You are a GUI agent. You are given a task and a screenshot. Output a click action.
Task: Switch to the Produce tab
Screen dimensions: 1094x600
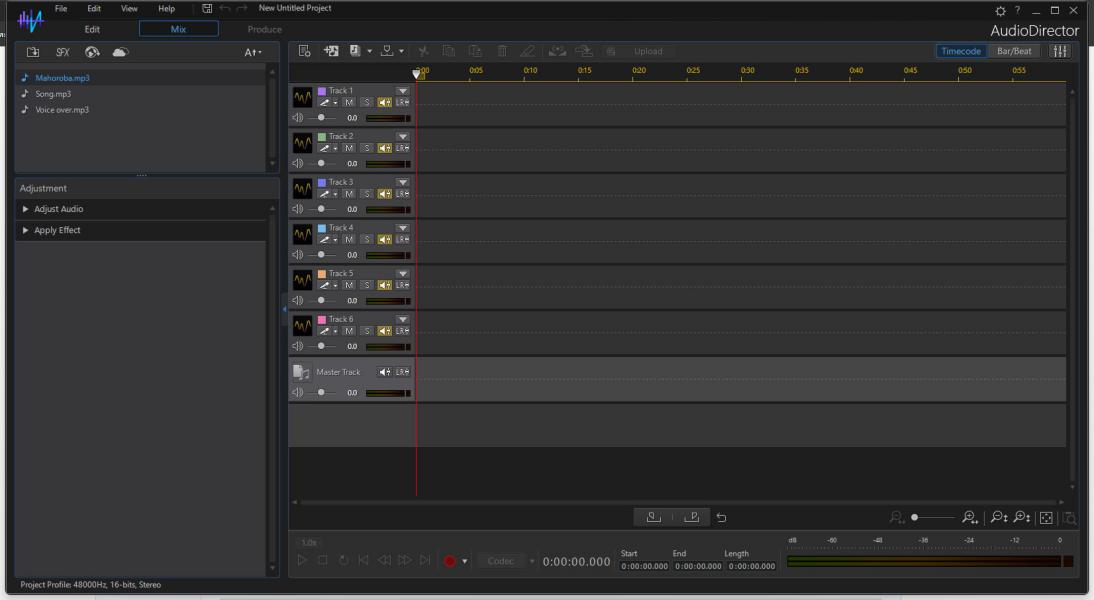tap(264, 29)
